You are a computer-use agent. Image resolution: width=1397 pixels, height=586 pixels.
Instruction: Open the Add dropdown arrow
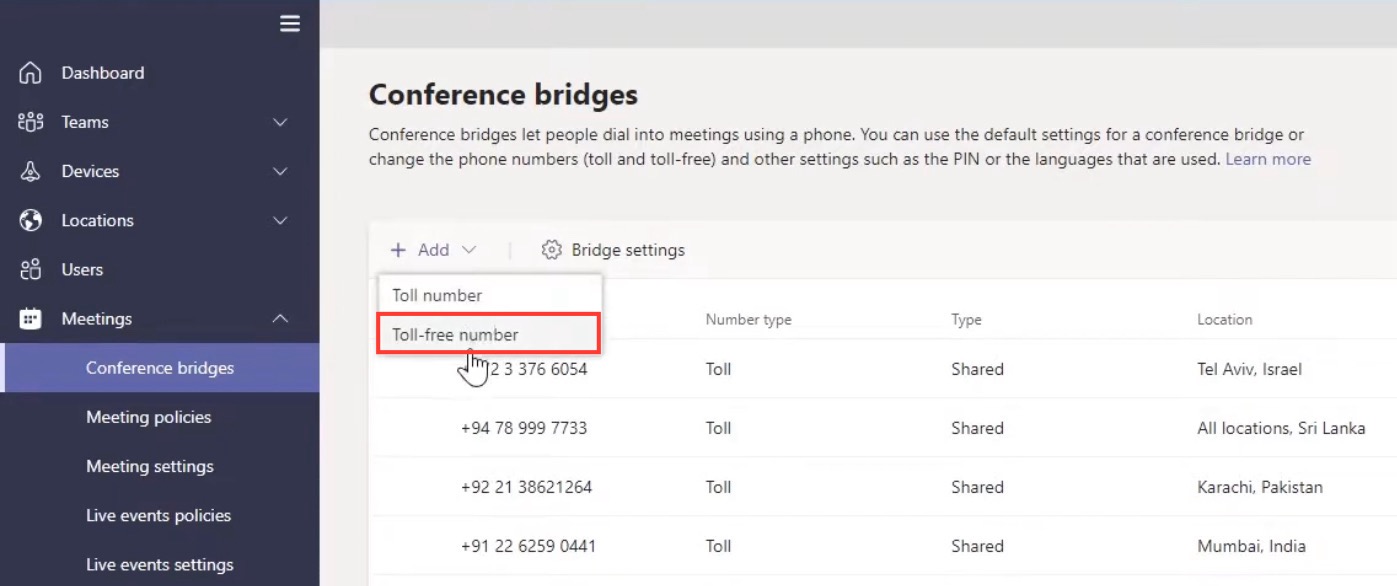(469, 250)
